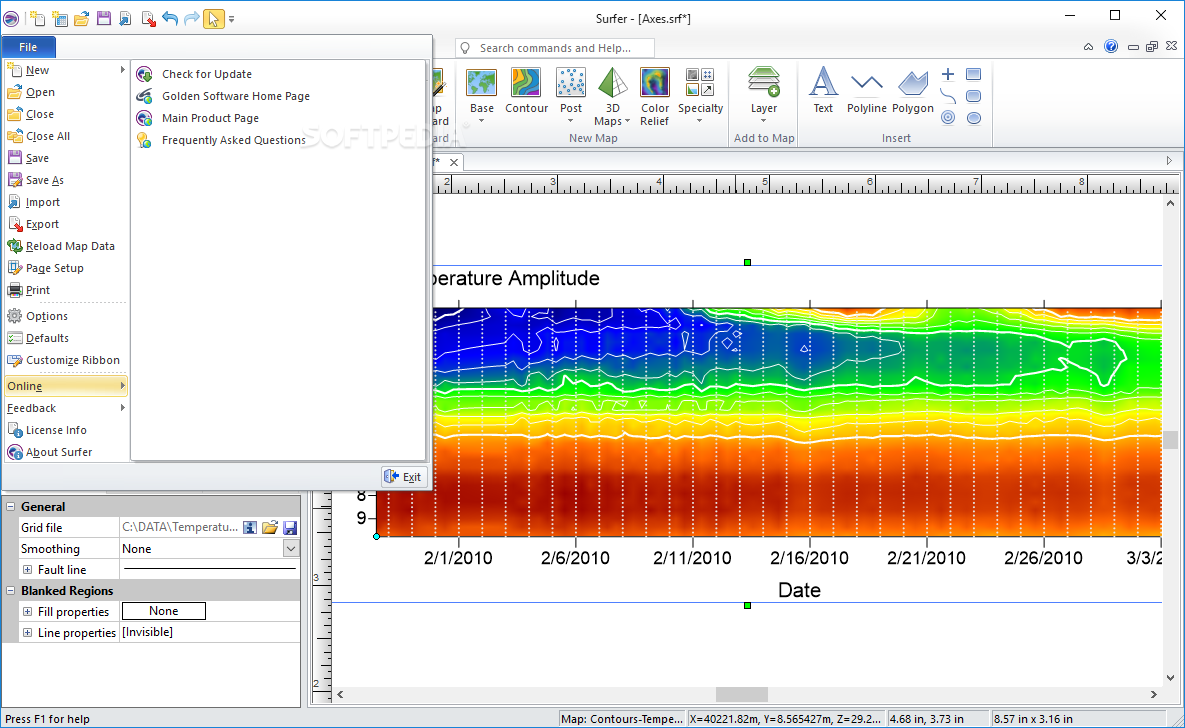
Task: Open About Surfer
Action: [66, 451]
